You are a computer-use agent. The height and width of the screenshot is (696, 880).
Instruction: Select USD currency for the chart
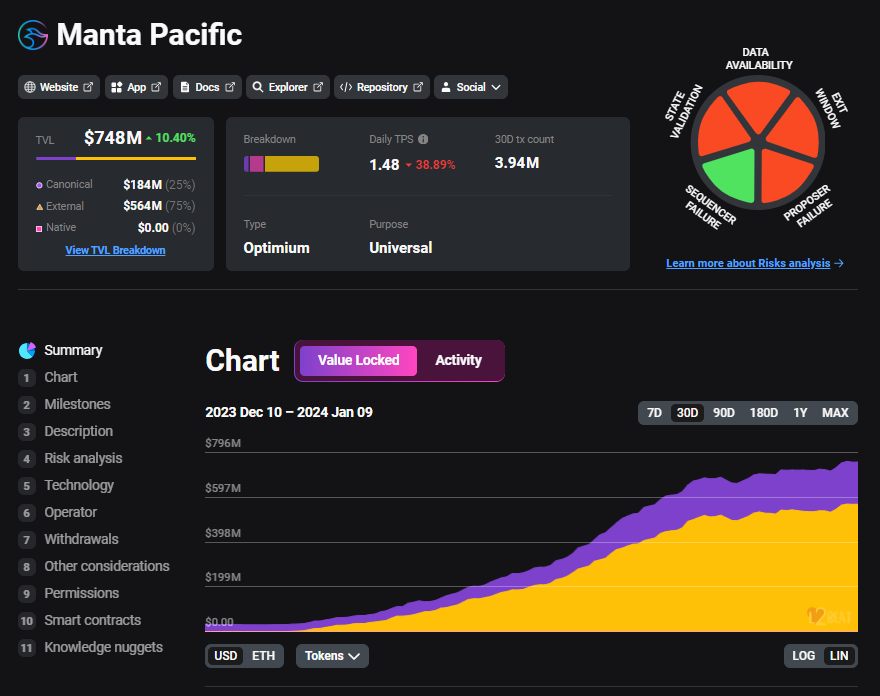226,656
